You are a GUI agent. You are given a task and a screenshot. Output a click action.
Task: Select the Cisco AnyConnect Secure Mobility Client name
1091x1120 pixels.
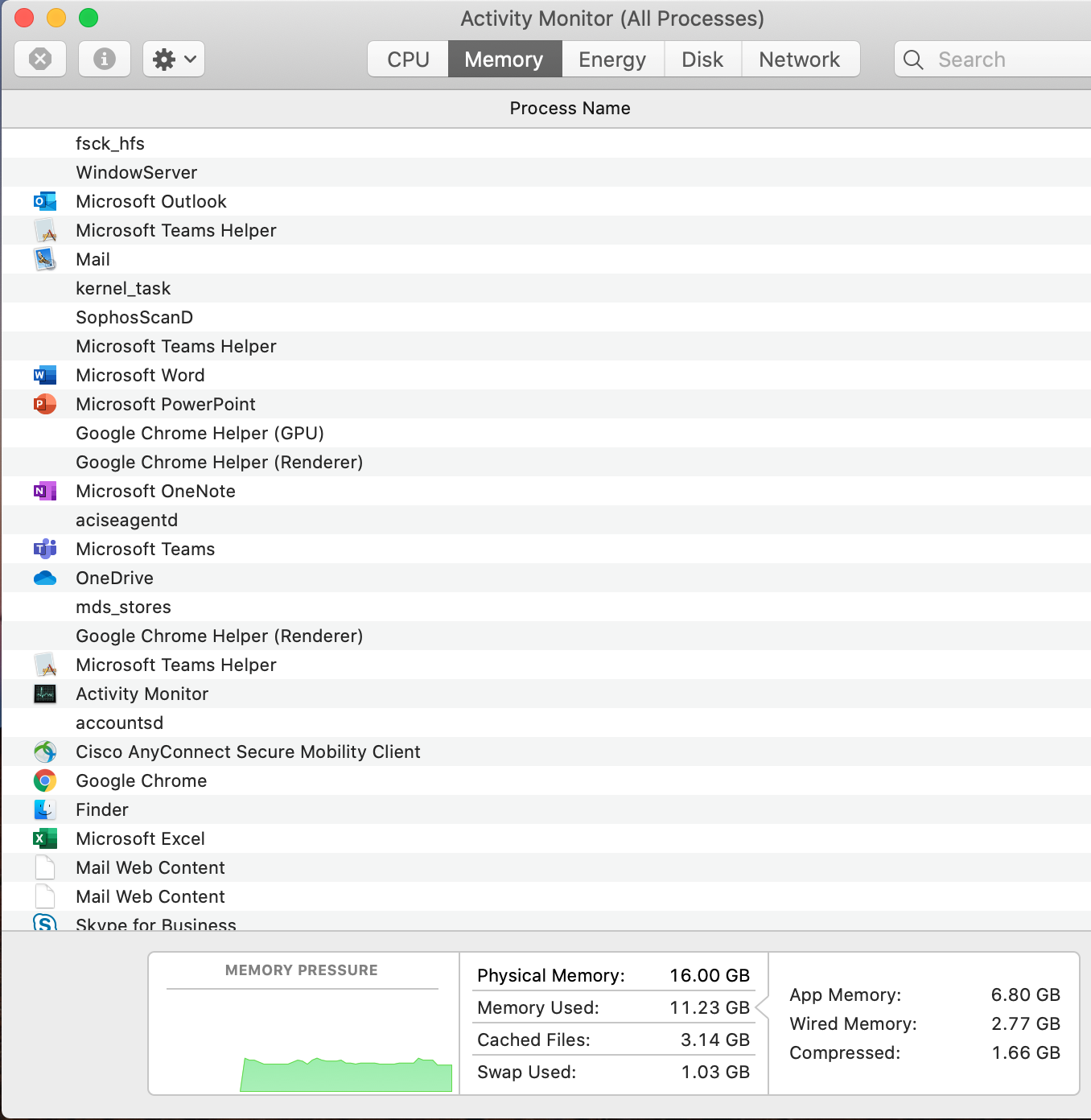248,752
